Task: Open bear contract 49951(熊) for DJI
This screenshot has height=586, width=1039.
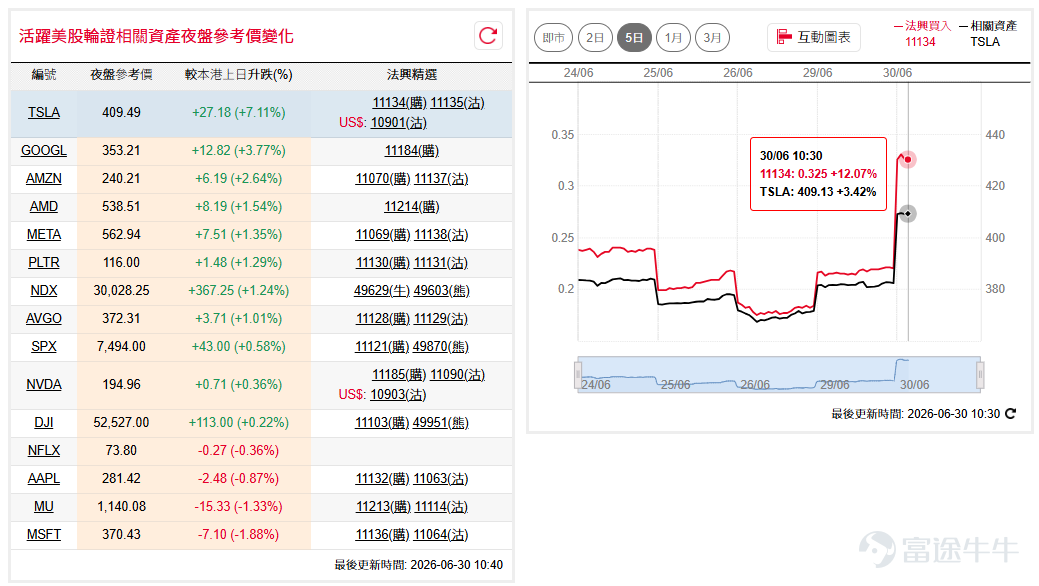Action: (x=441, y=422)
